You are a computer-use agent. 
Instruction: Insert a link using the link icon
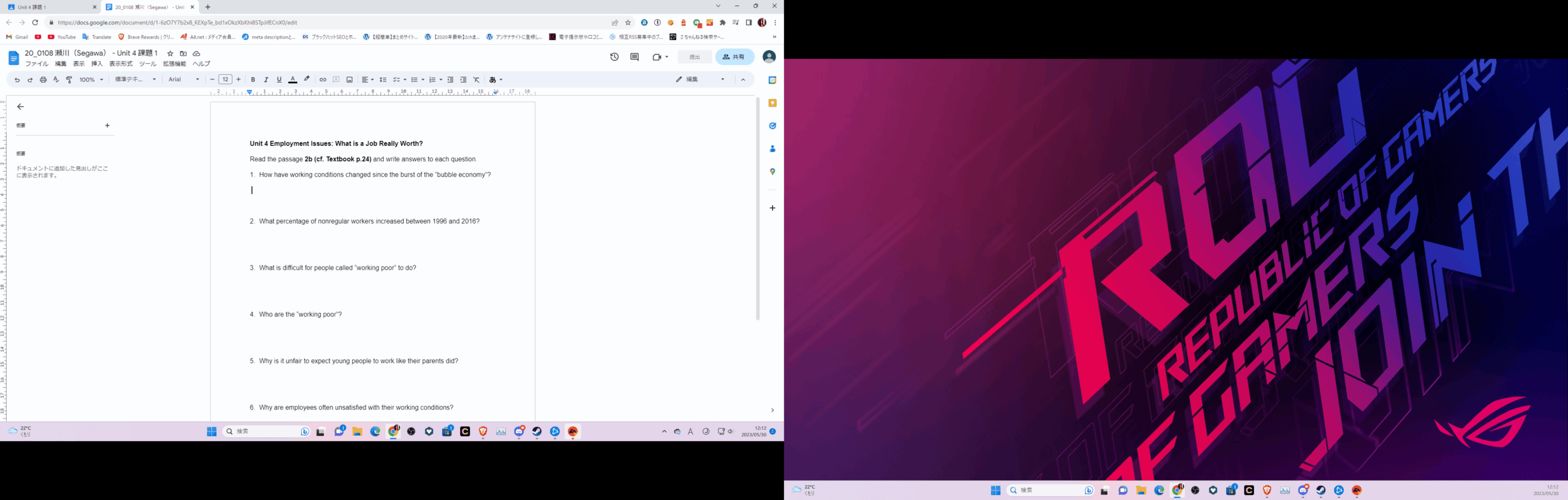point(323,80)
